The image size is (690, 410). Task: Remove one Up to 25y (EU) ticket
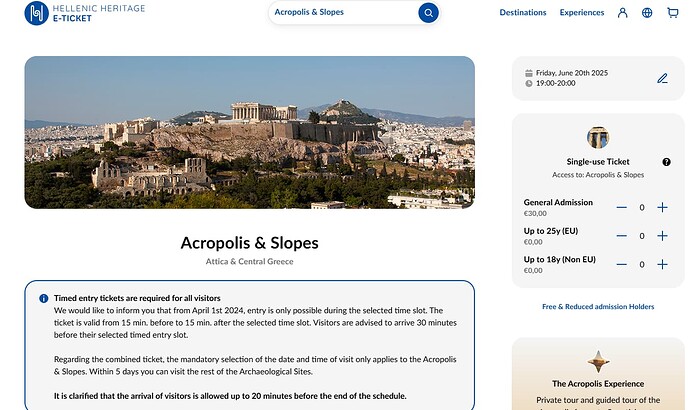click(621, 236)
